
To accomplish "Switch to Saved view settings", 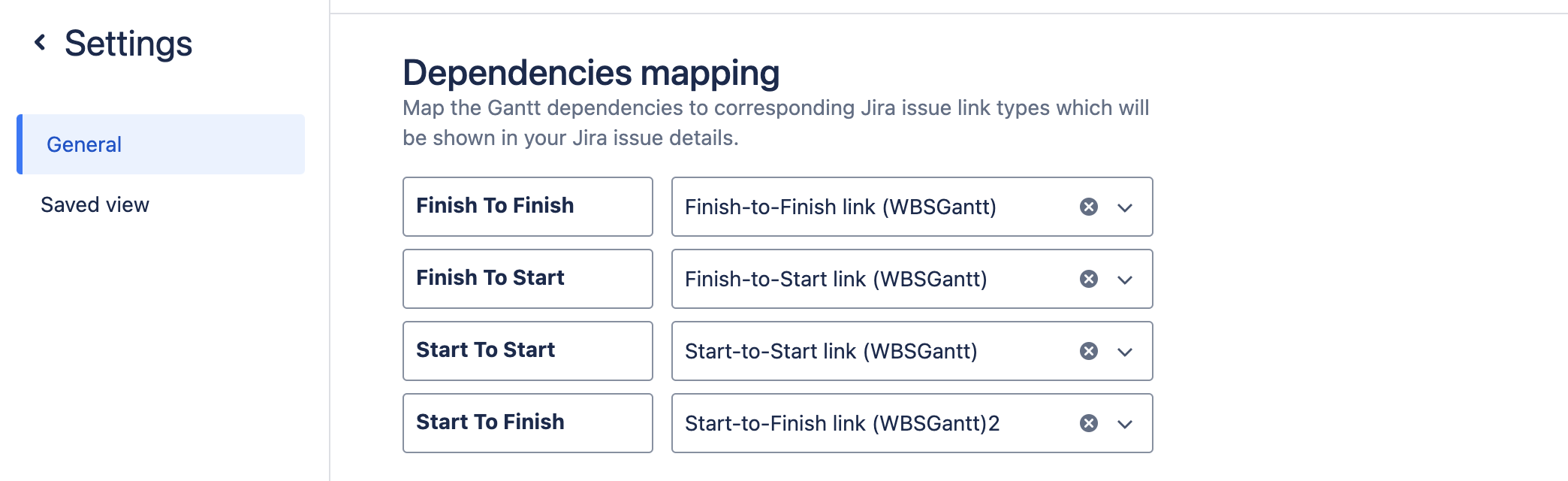I will point(95,204).
